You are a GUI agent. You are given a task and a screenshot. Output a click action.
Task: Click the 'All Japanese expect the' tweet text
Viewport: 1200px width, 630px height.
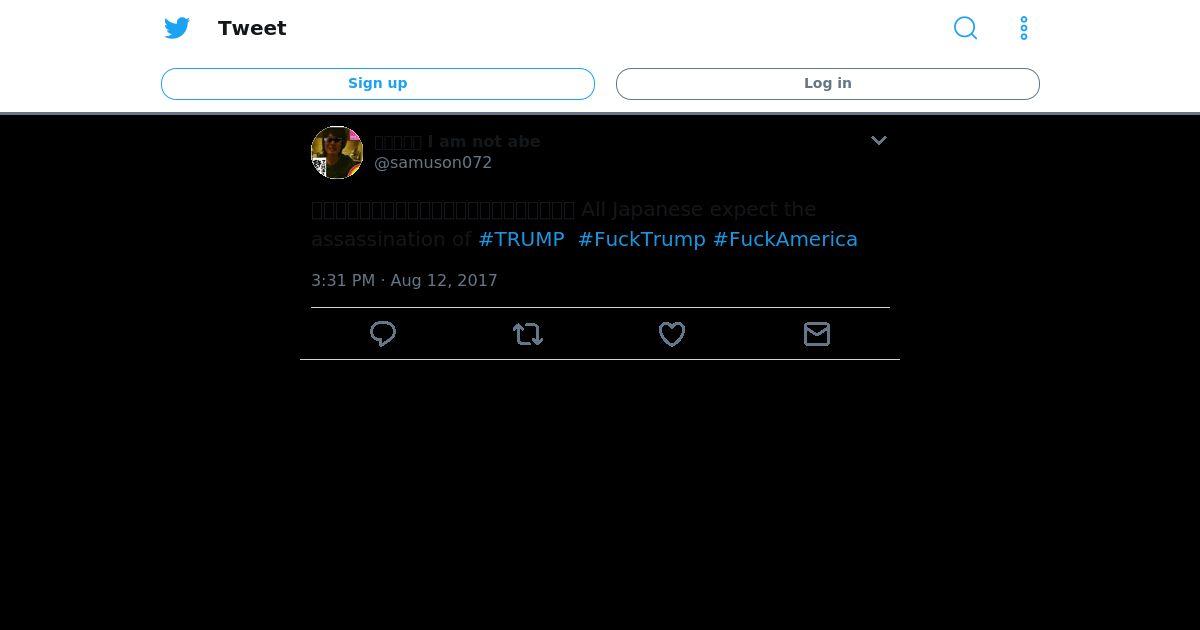pos(698,209)
